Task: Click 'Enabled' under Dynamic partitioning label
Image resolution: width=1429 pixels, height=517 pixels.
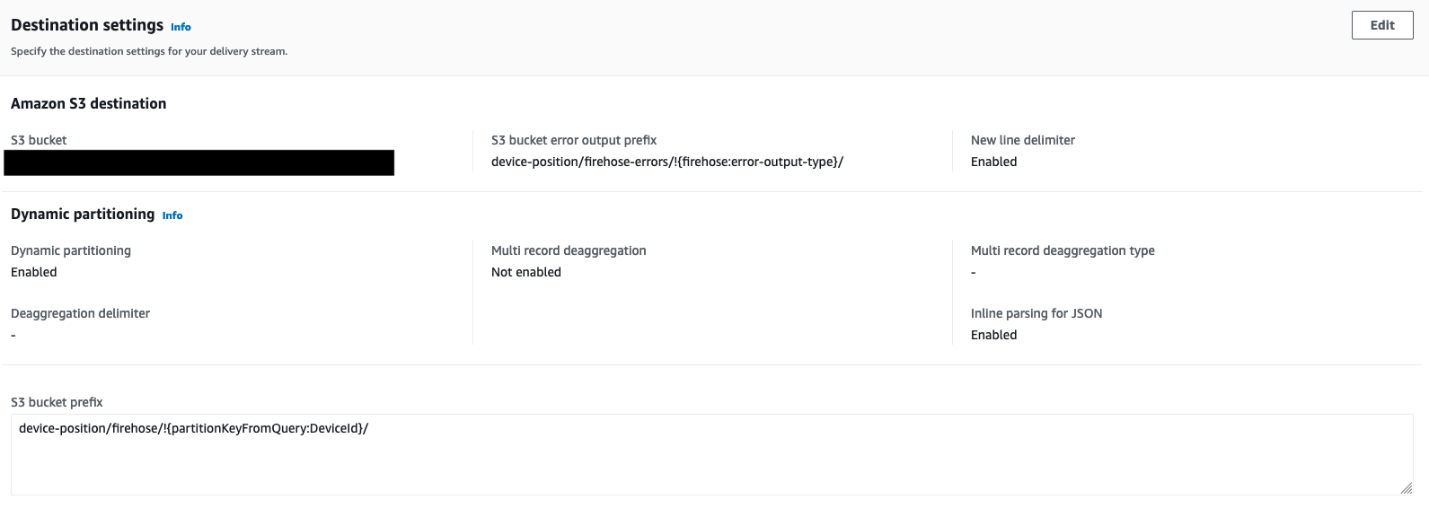Action: click(x=34, y=272)
